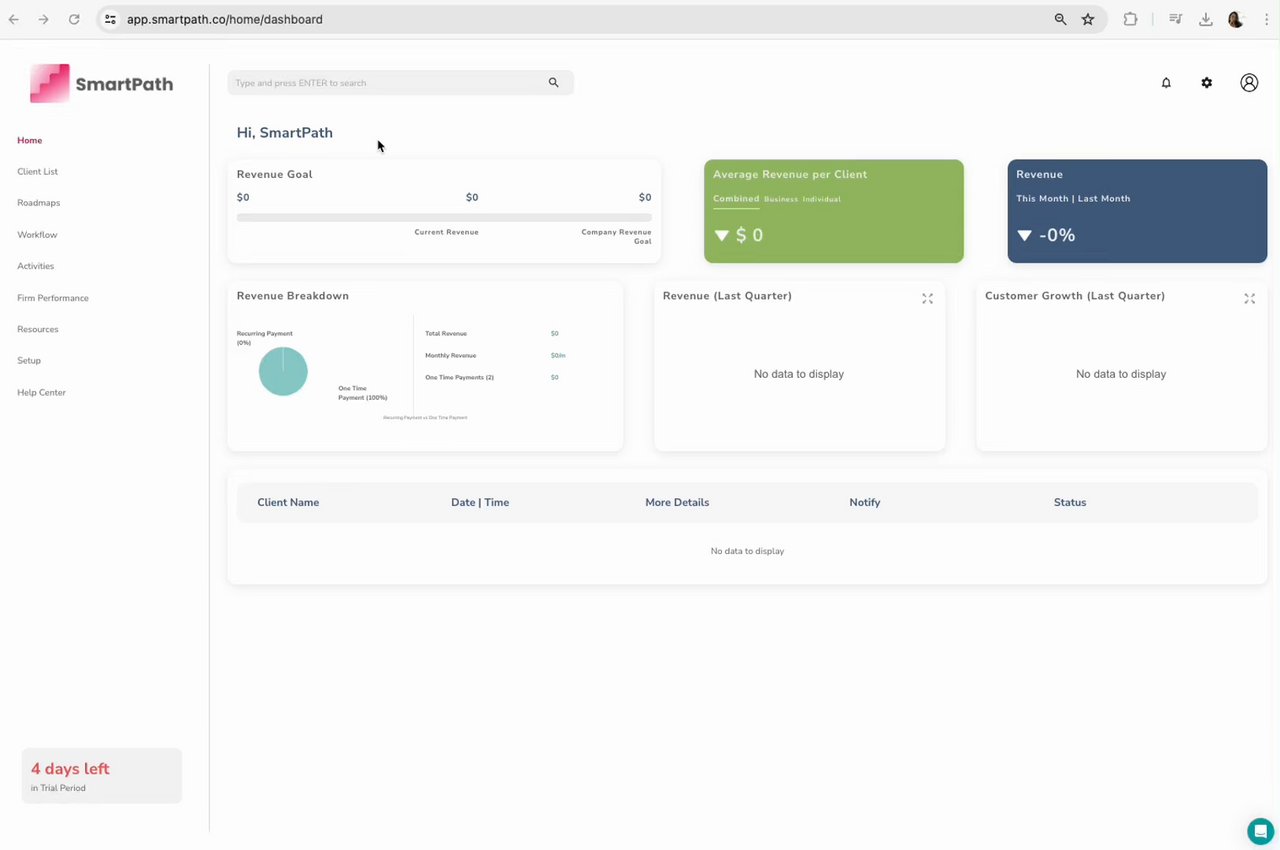
Task: Click the search magnifier in SmartPath search box
Action: (553, 83)
